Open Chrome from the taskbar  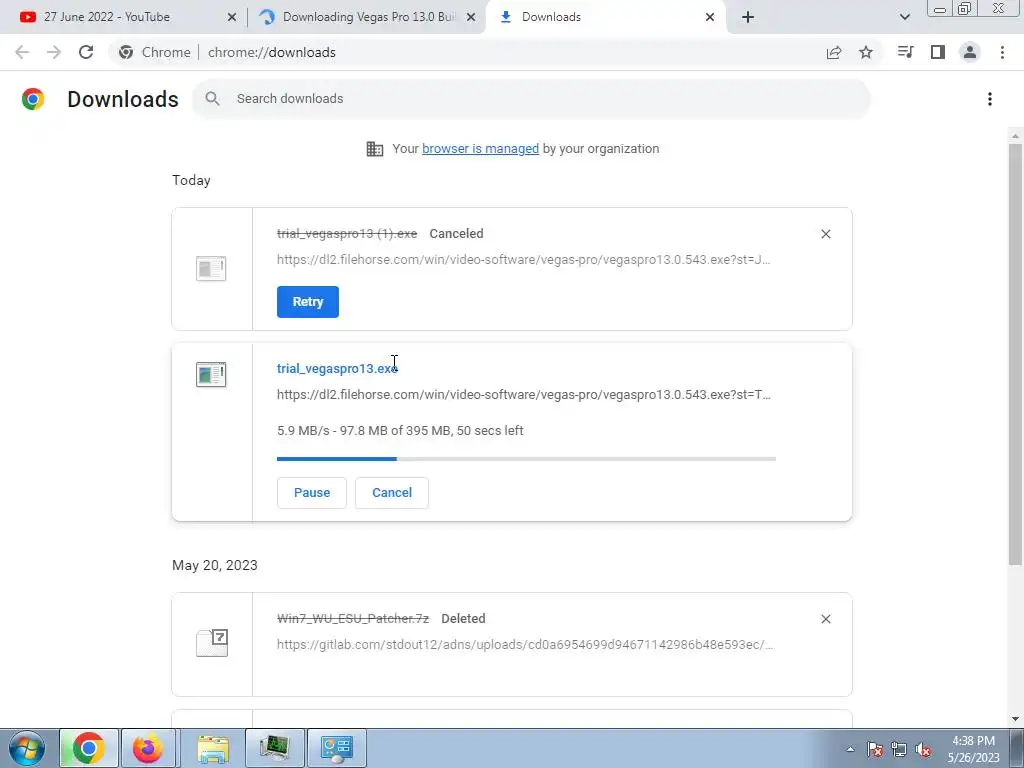click(x=89, y=748)
